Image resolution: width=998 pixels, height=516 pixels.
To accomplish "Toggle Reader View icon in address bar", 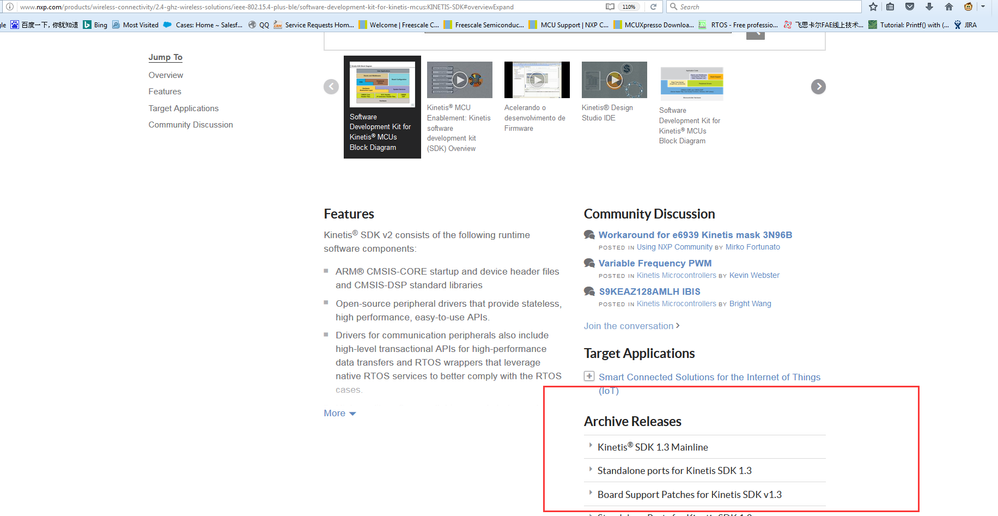I will point(610,7).
